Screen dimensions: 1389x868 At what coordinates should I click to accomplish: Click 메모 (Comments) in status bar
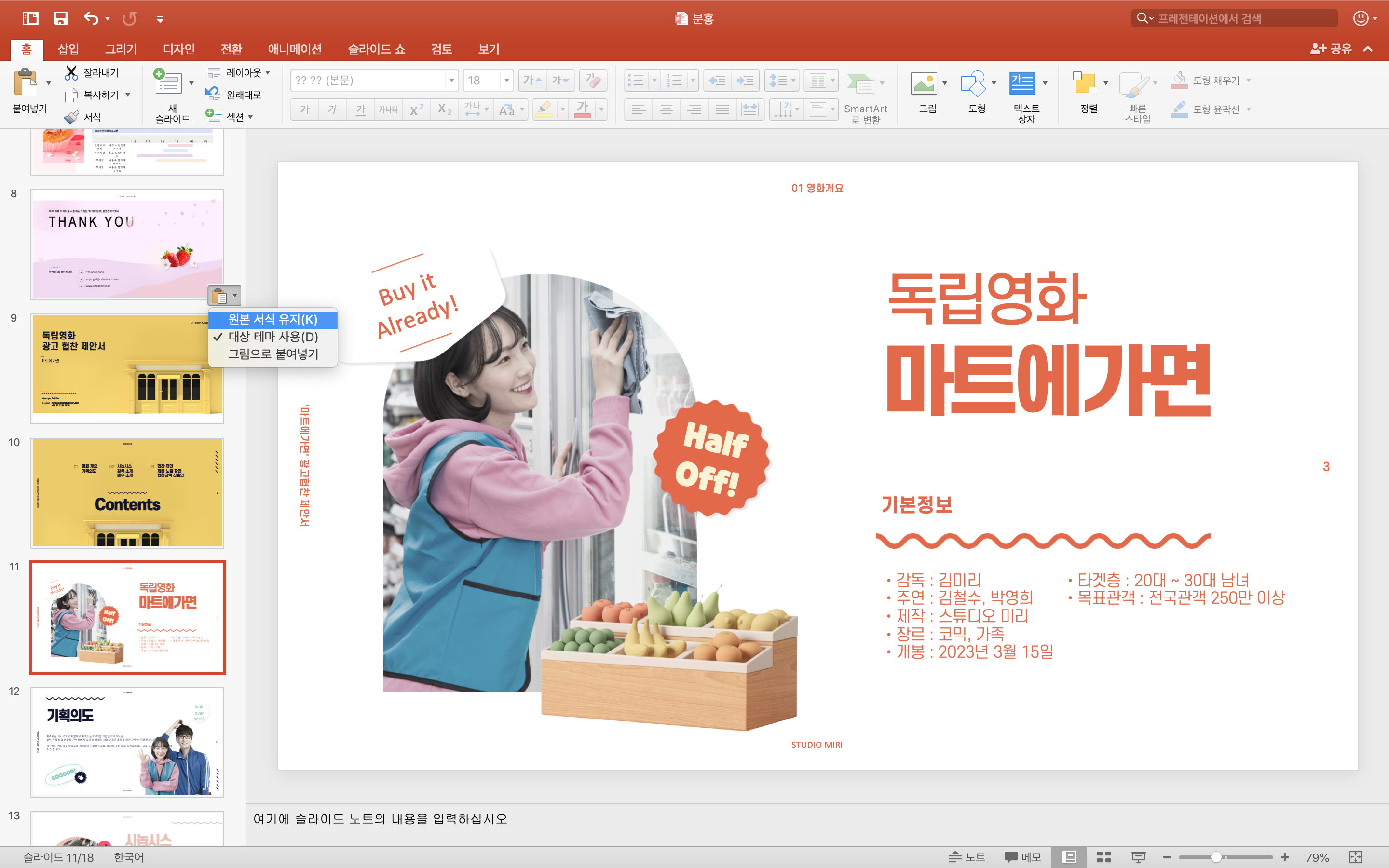(x=1023, y=857)
